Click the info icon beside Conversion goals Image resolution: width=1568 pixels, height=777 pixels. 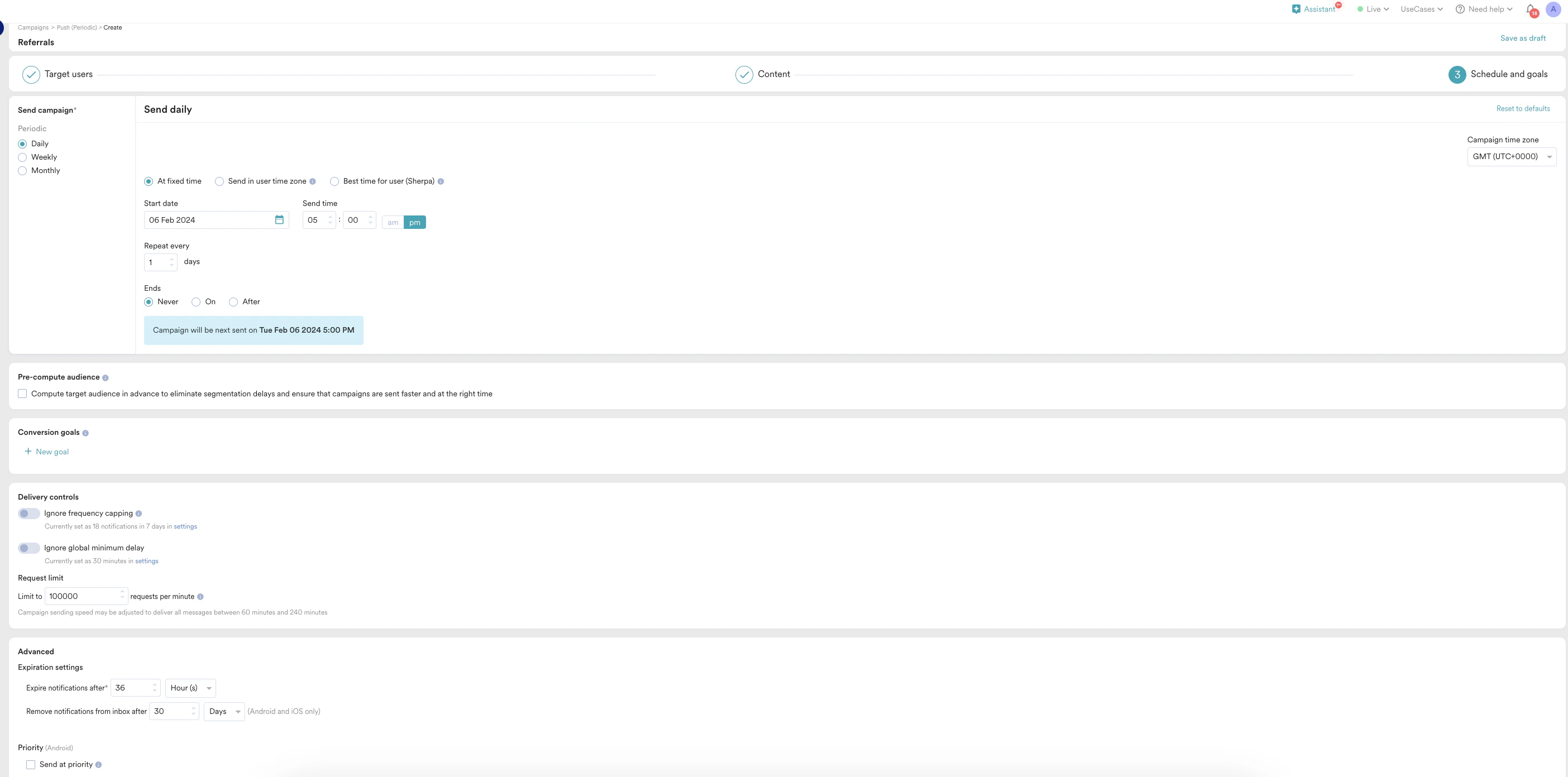tap(85, 433)
